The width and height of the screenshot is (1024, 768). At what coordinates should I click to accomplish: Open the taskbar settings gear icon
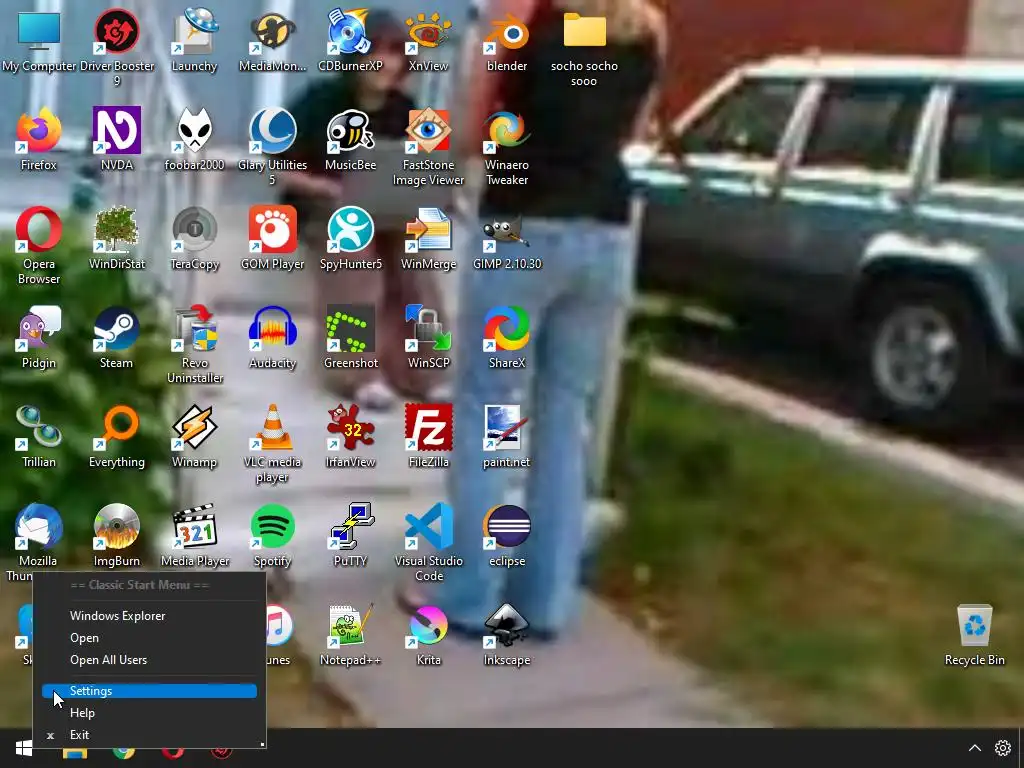tap(1003, 748)
